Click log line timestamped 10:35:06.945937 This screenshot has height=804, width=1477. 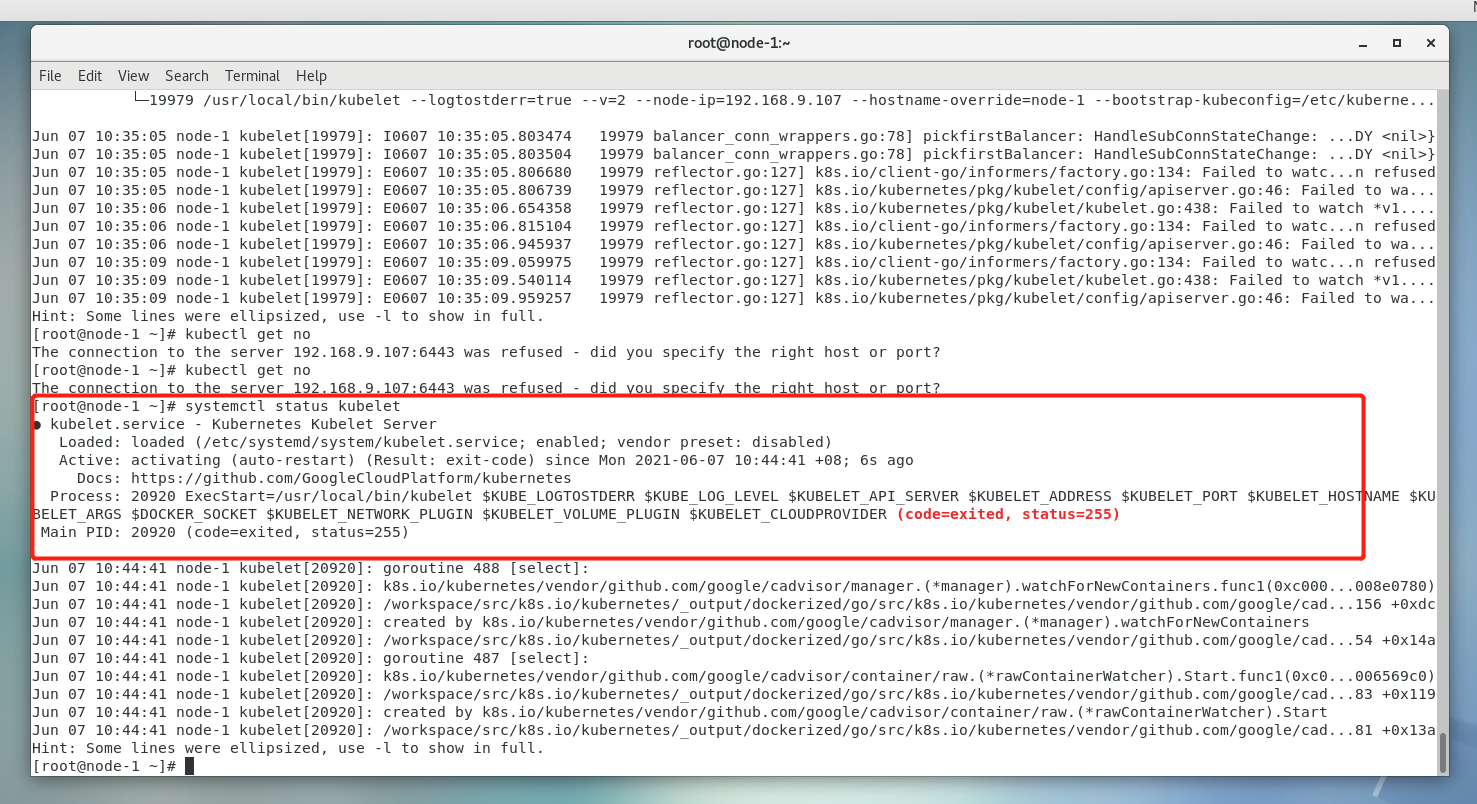[734, 244]
